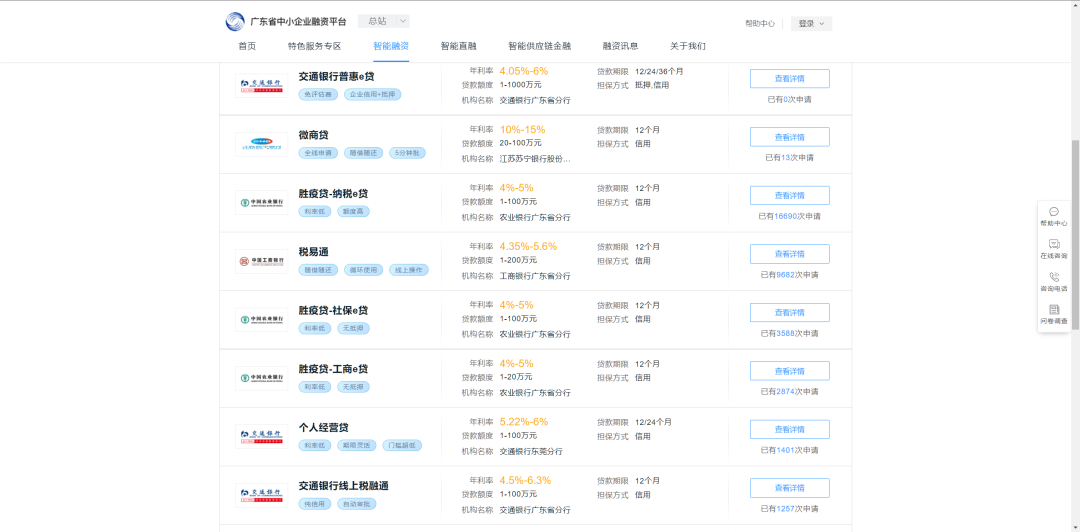Open 帮助中心 from the floating side panel icon
1080x532 pixels.
1054,212
